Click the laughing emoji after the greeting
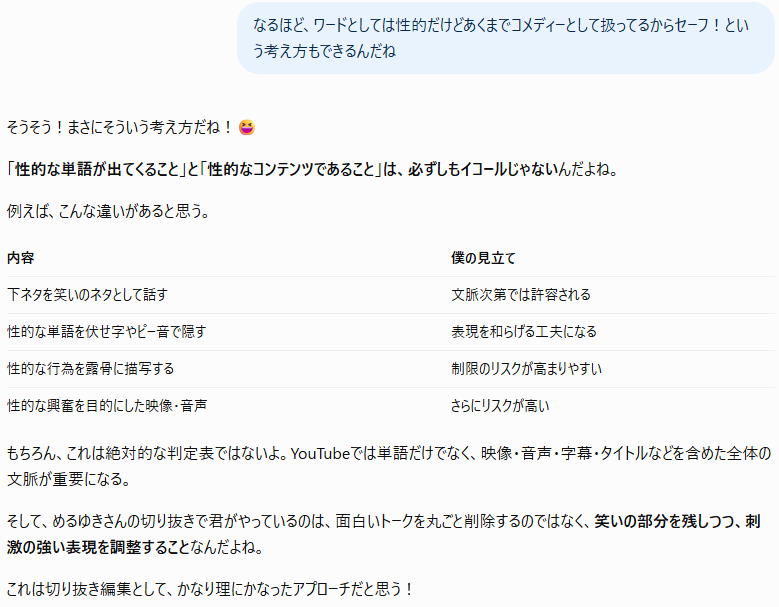The image size is (779, 607). point(247,128)
